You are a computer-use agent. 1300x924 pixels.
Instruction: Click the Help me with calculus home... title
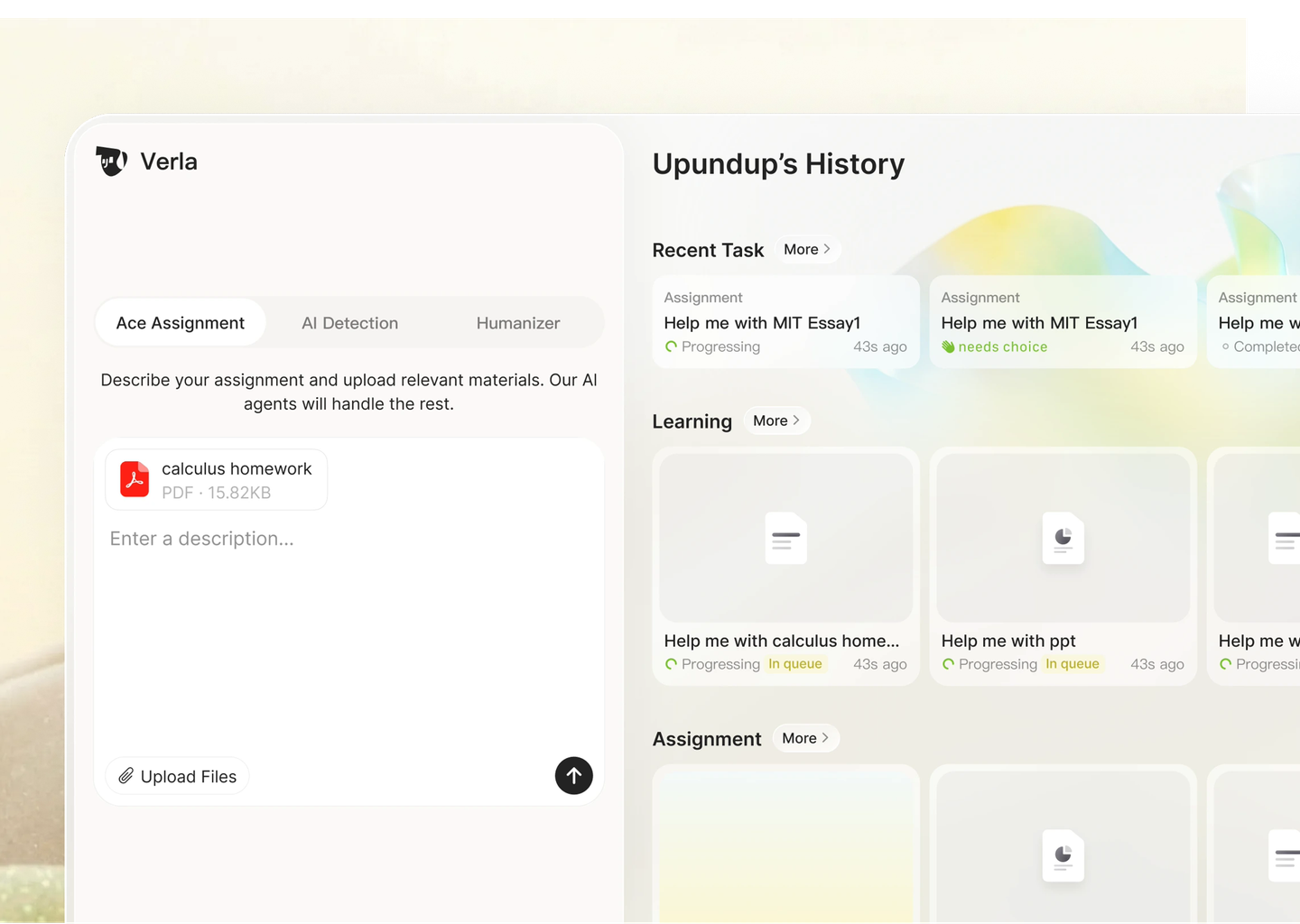(782, 642)
